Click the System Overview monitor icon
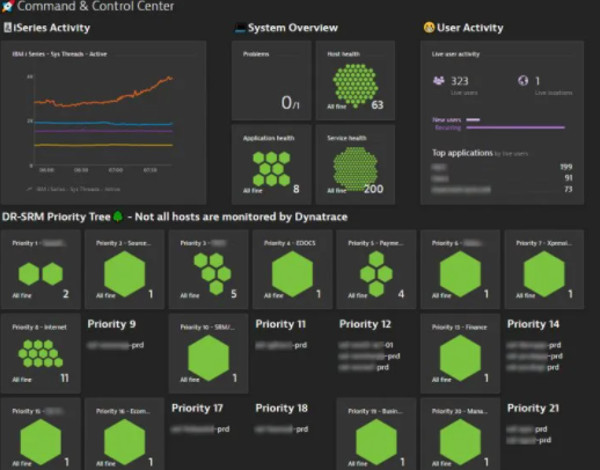Viewport: 600px width, 470px height. click(240, 28)
